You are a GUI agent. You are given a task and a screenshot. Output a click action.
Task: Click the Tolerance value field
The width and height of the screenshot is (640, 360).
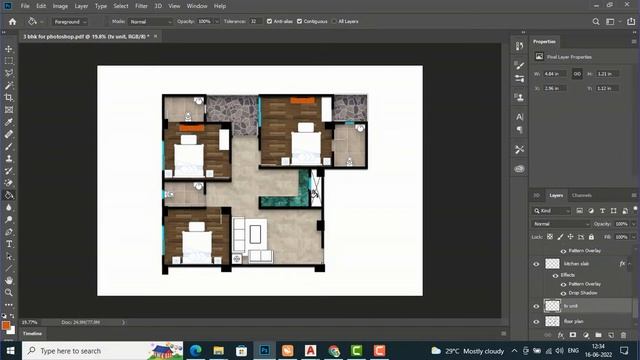coord(254,22)
